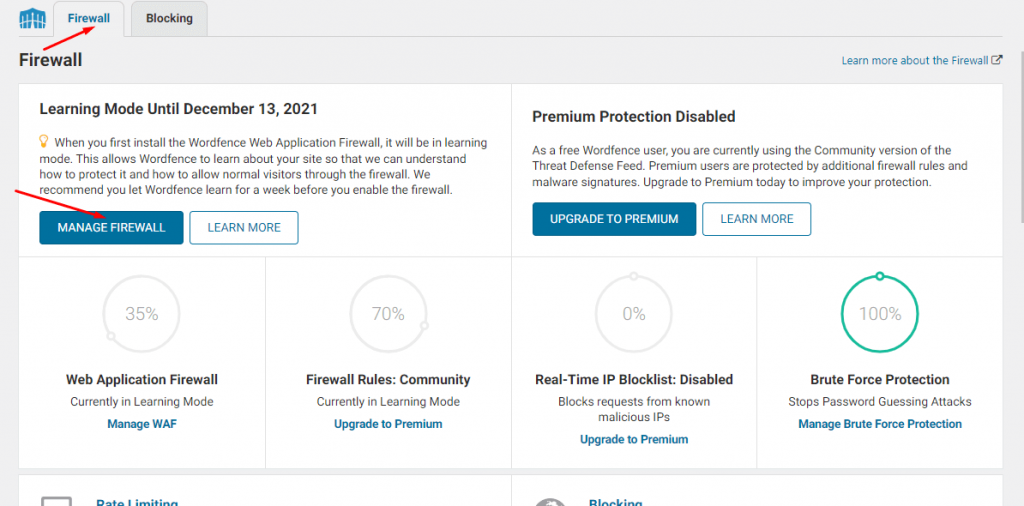Click the 35% Web Application Firewall circle
The width and height of the screenshot is (1024, 506).
pos(142,314)
